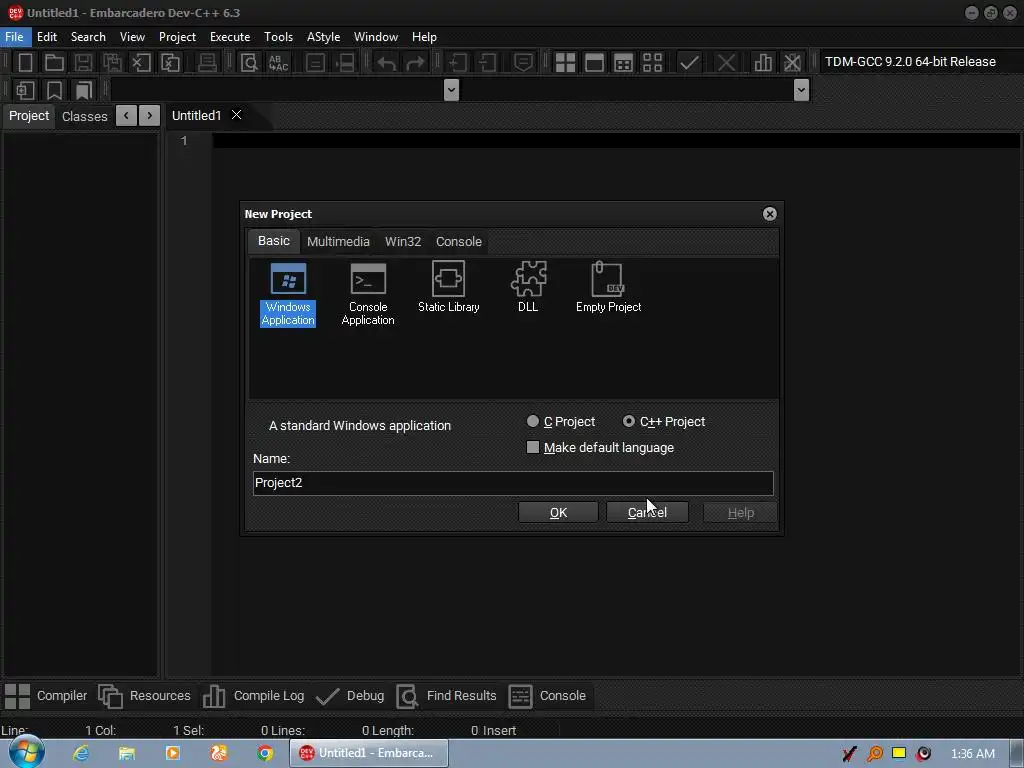Viewport: 1024px width, 768px height.
Task: Click the Undo arrow icon
Action: [x=387, y=63]
